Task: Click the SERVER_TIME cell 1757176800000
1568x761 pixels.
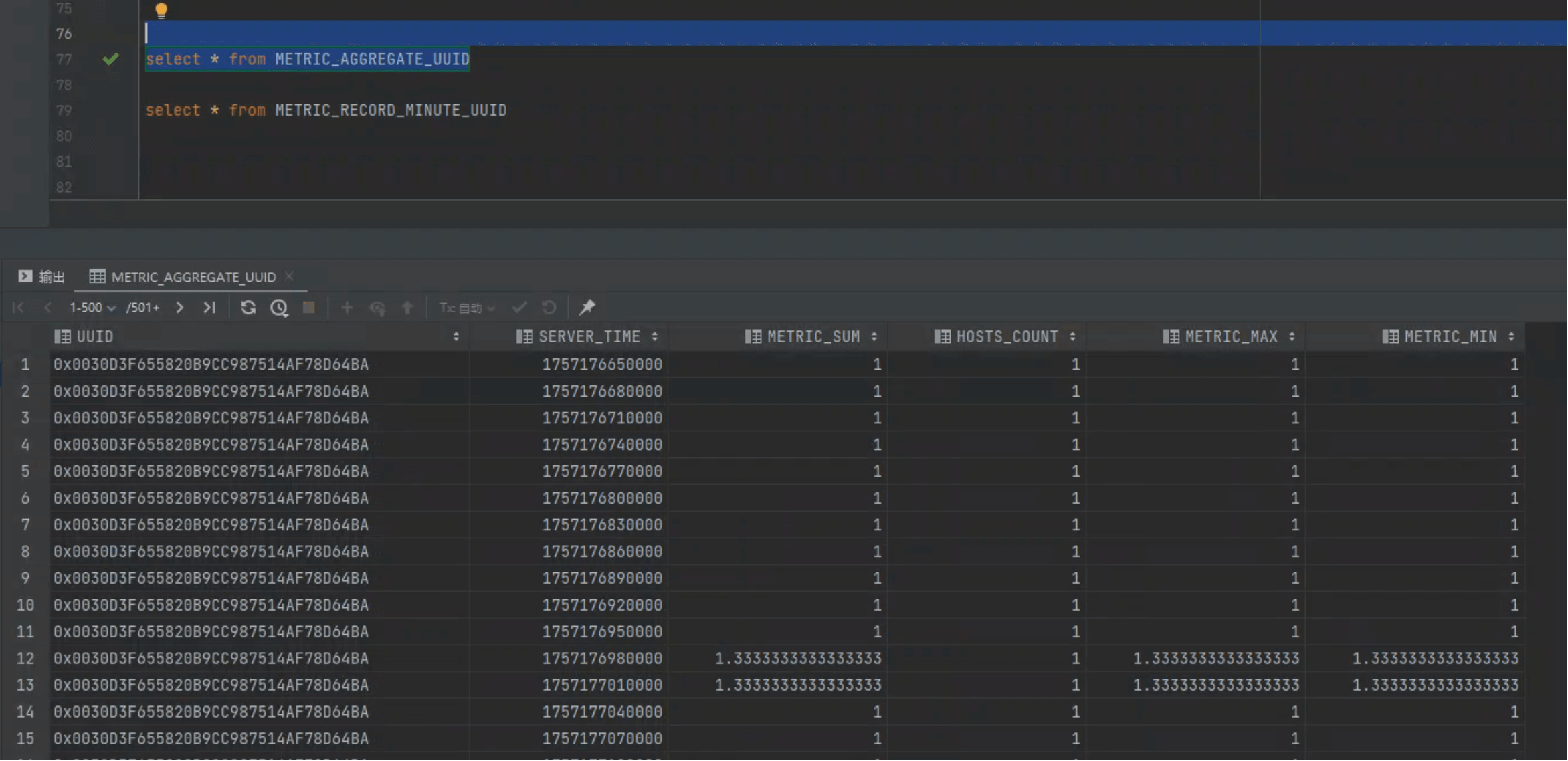Action: coord(569,498)
